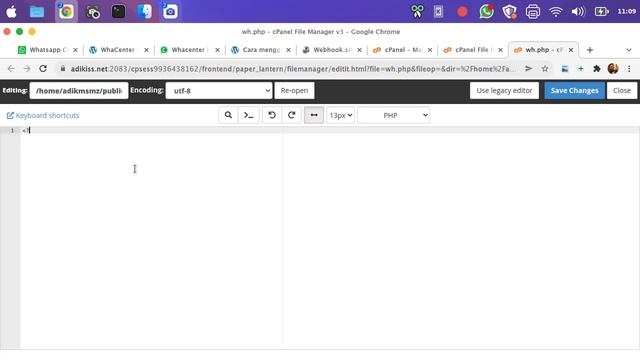Undo the last edit
This screenshot has width=640, height=360.
272,115
